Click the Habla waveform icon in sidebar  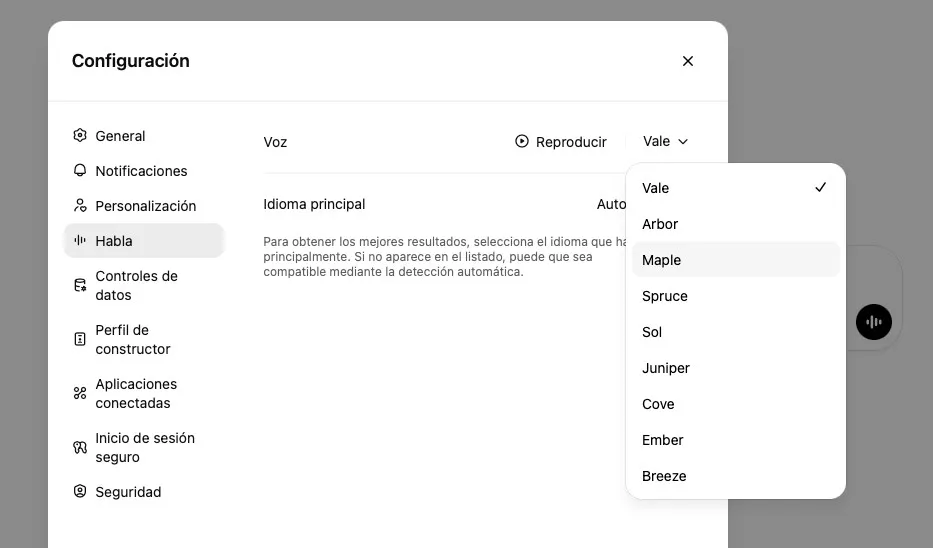tap(80, 240)
